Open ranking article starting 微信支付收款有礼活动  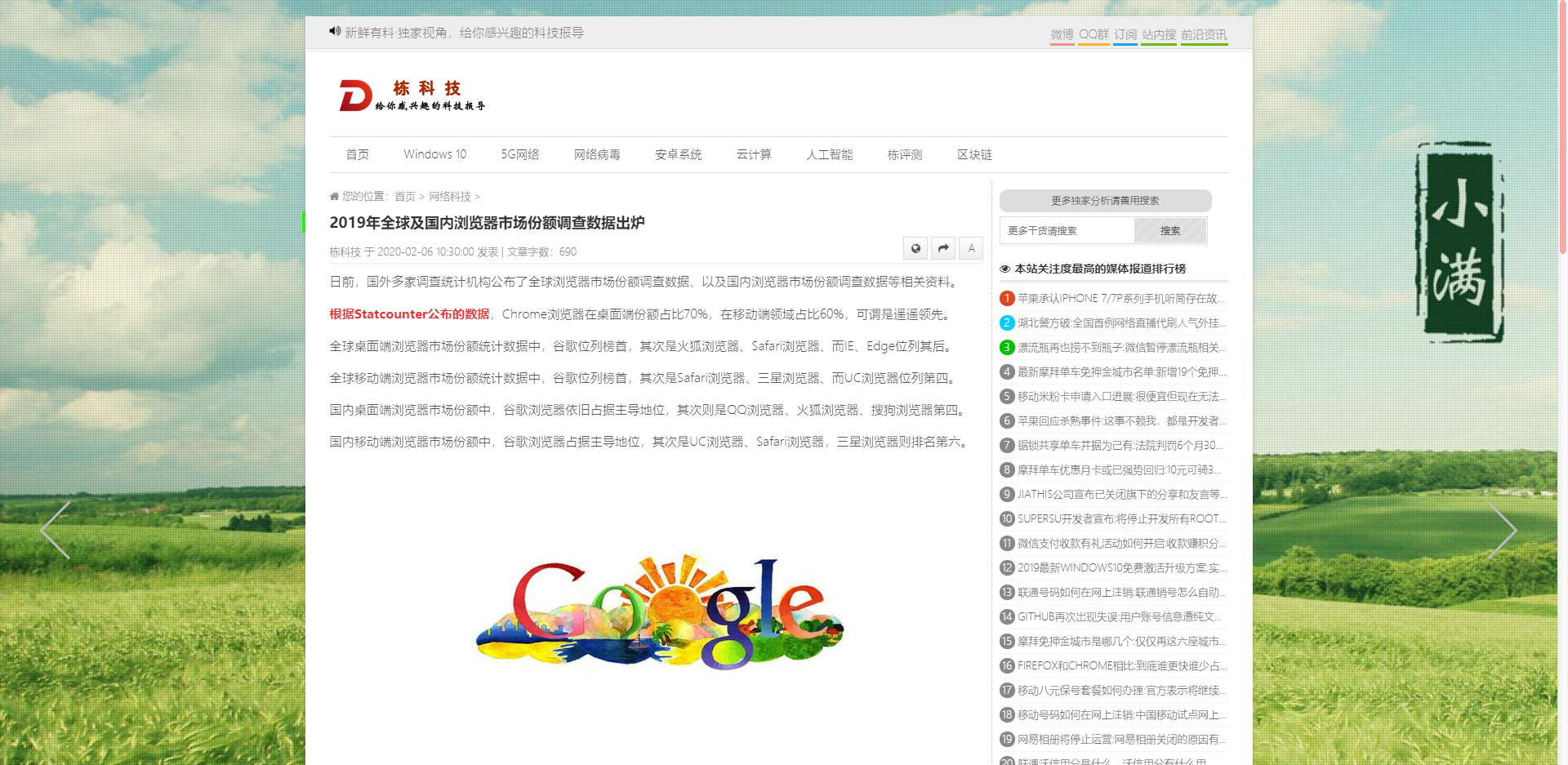(1121, 544)
